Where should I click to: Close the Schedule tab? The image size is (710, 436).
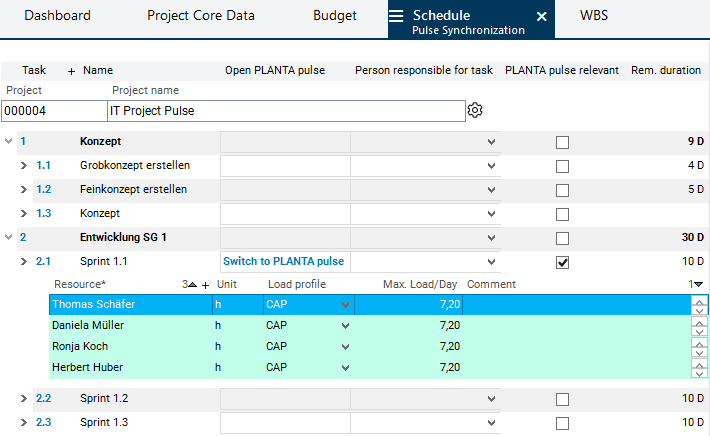click(541, 17)
